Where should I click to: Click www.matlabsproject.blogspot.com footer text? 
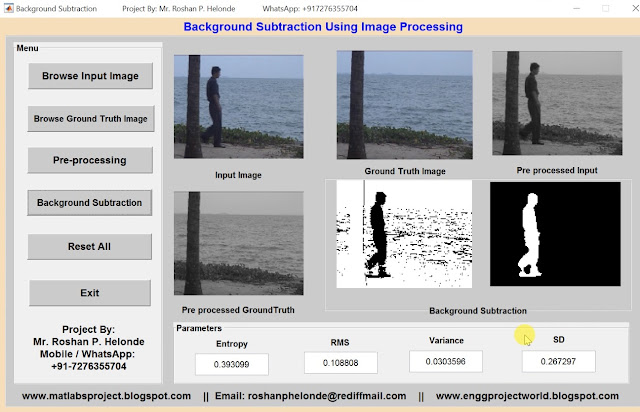click(x=106, y=396)
